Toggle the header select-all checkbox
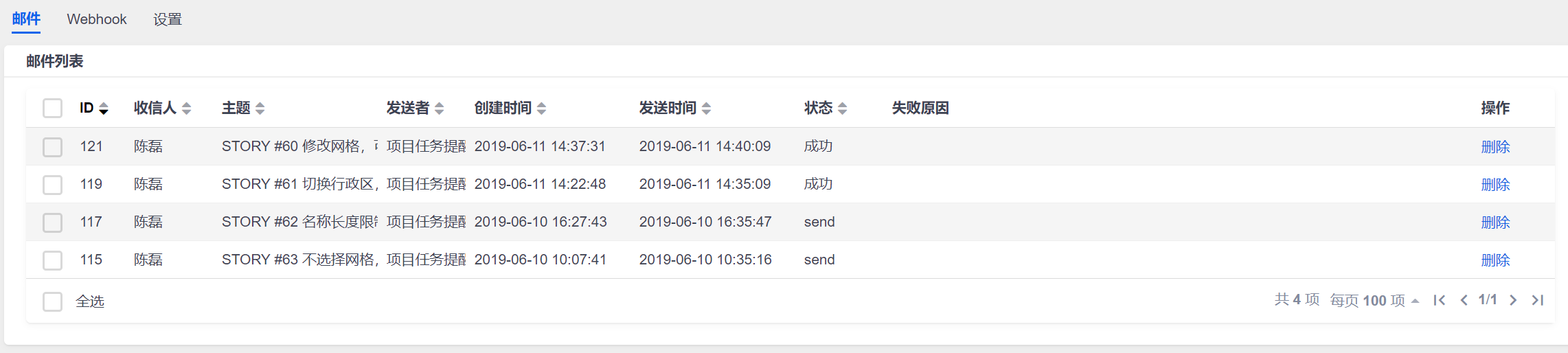The image size is (1568, 353). click(53, 108)
